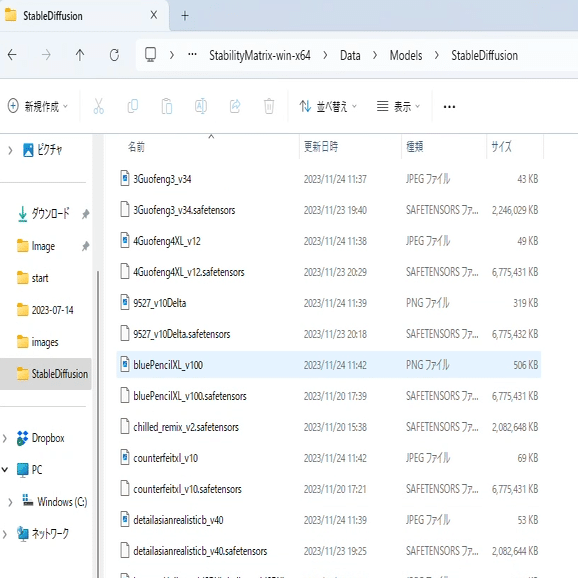Click Models in the breadcrumb path
Viewport: 578px width, 578px height.
click(x=406, y=55)
